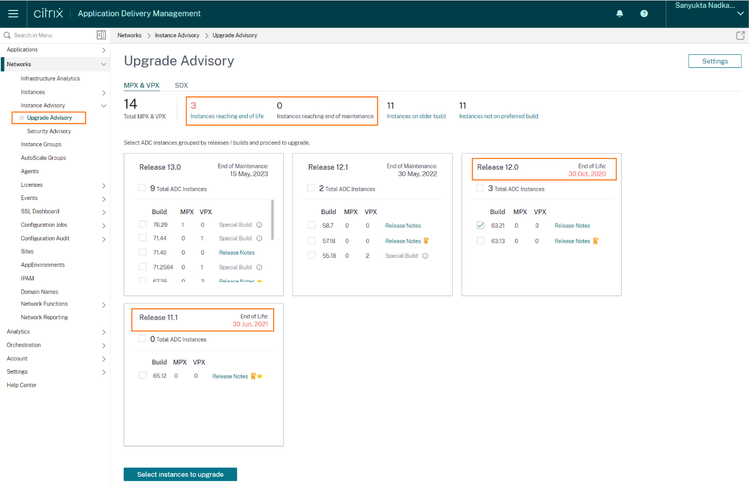Expand the Instances submenu chevron
The image size is (750, 491).
(104, 93)
